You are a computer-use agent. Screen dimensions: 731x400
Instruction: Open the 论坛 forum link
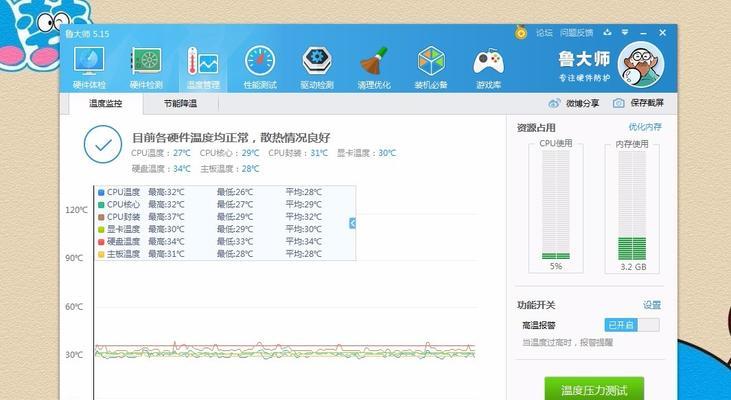coord(544,33)
